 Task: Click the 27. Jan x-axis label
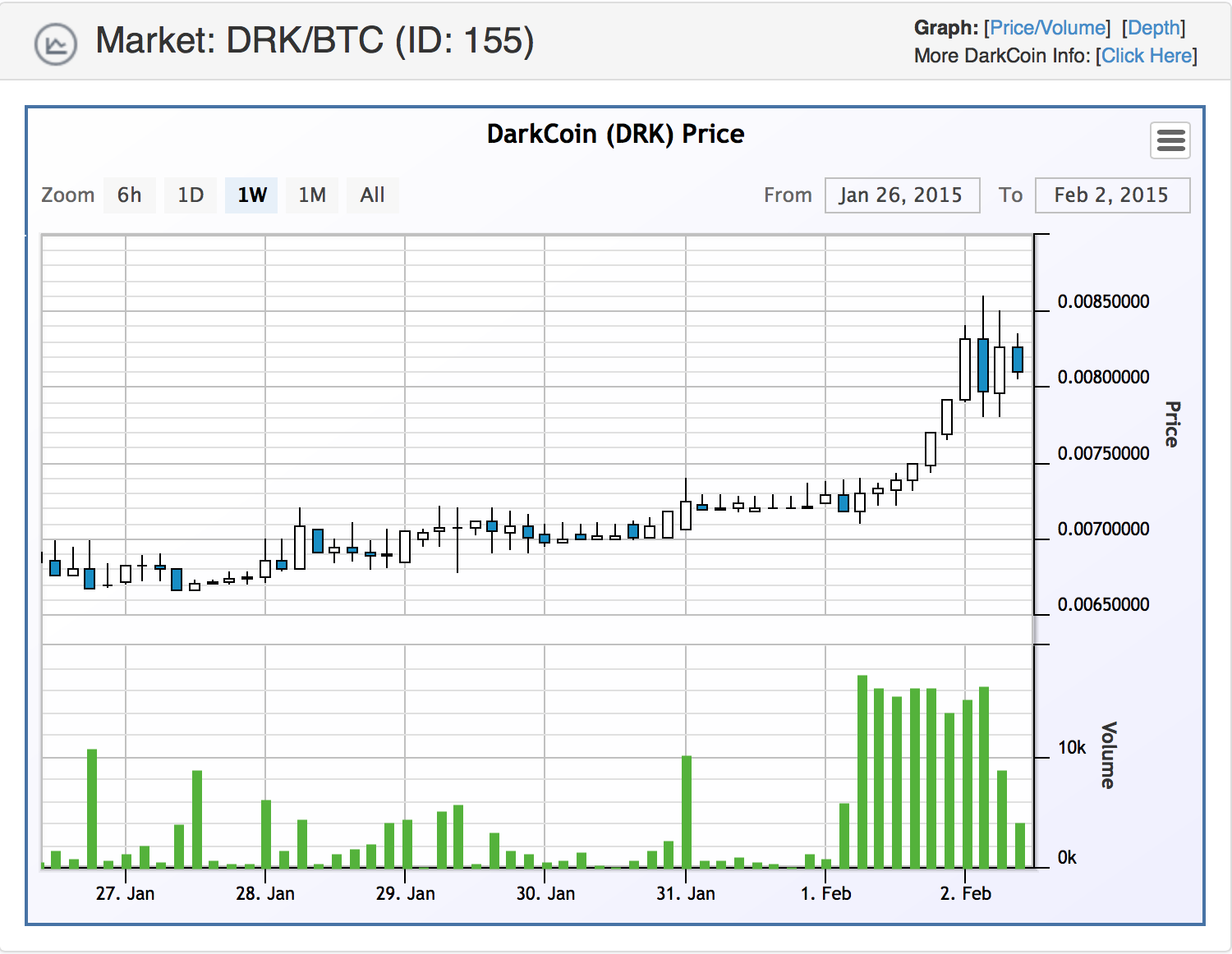click(125, 893)
